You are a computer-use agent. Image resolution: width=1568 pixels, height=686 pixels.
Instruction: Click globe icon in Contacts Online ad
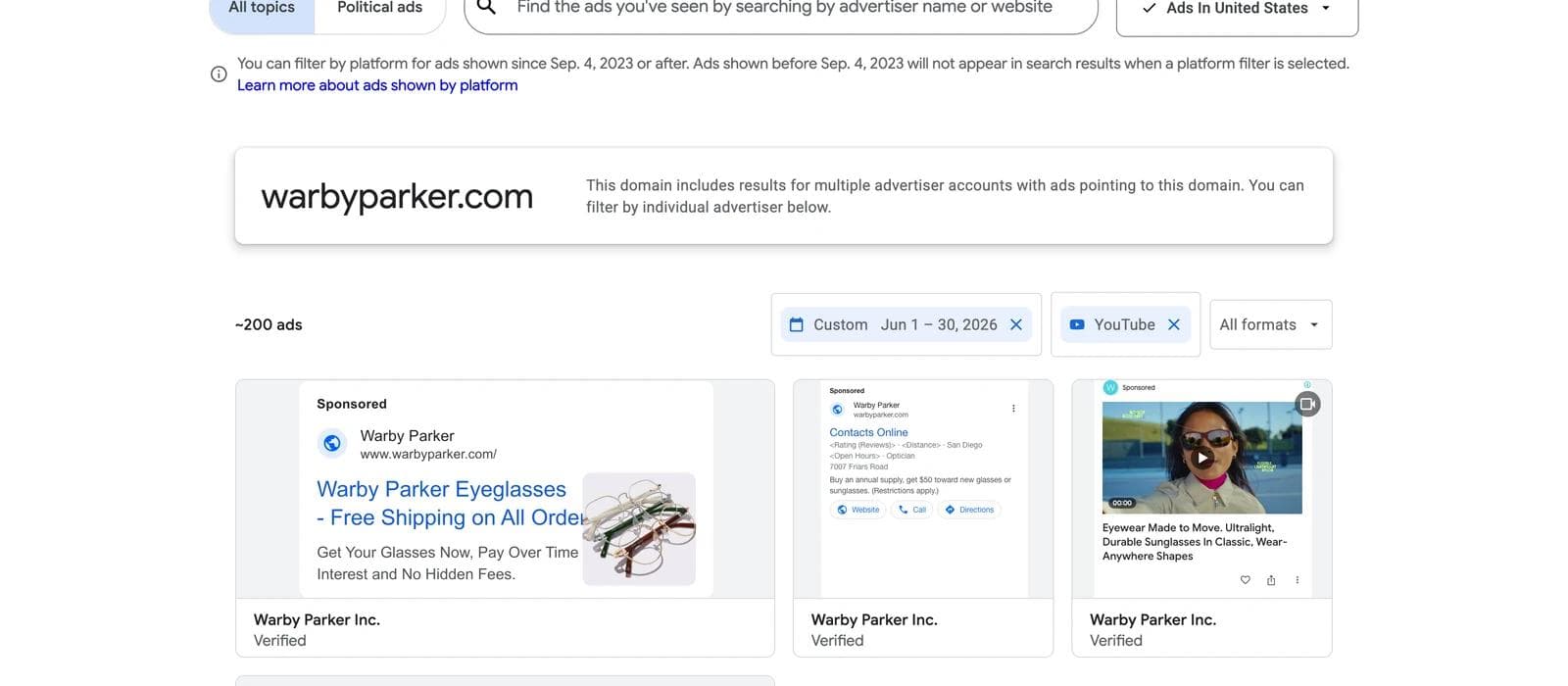click(837, 410)
